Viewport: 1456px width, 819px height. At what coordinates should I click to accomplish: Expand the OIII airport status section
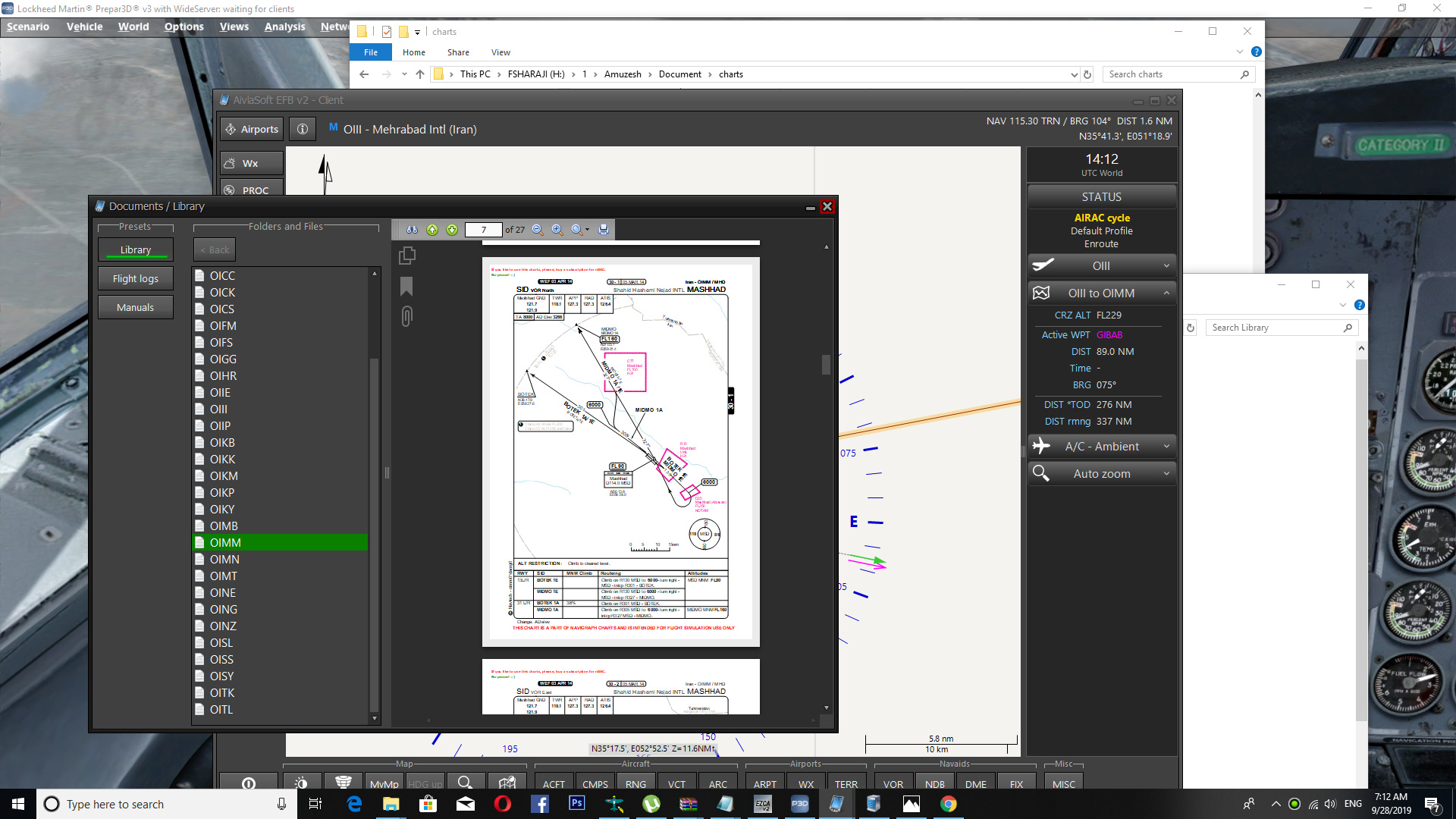click(1101, 265)
